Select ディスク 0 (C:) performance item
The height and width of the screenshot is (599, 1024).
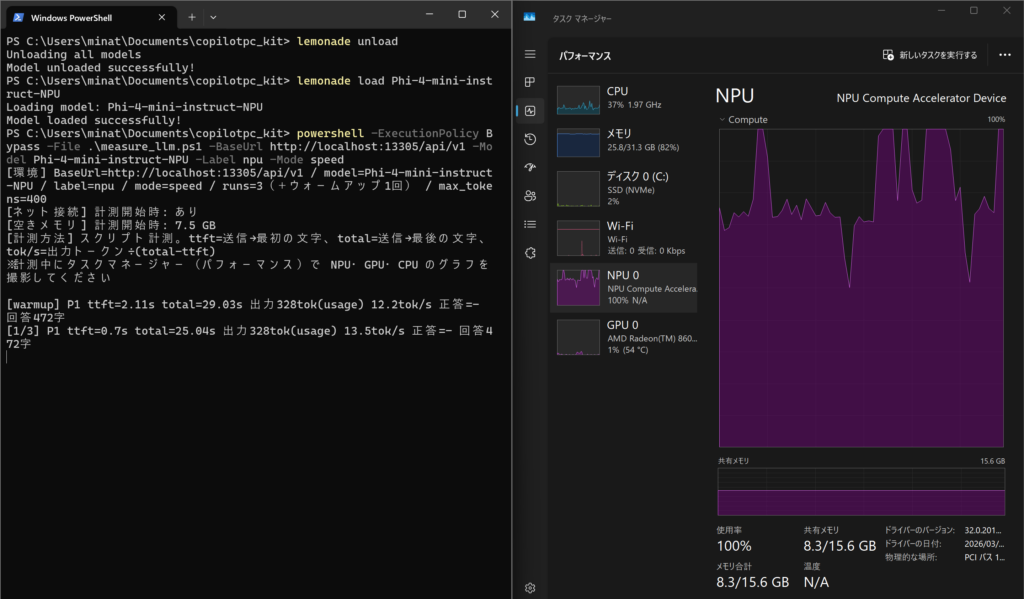click(x=624, y=188)
